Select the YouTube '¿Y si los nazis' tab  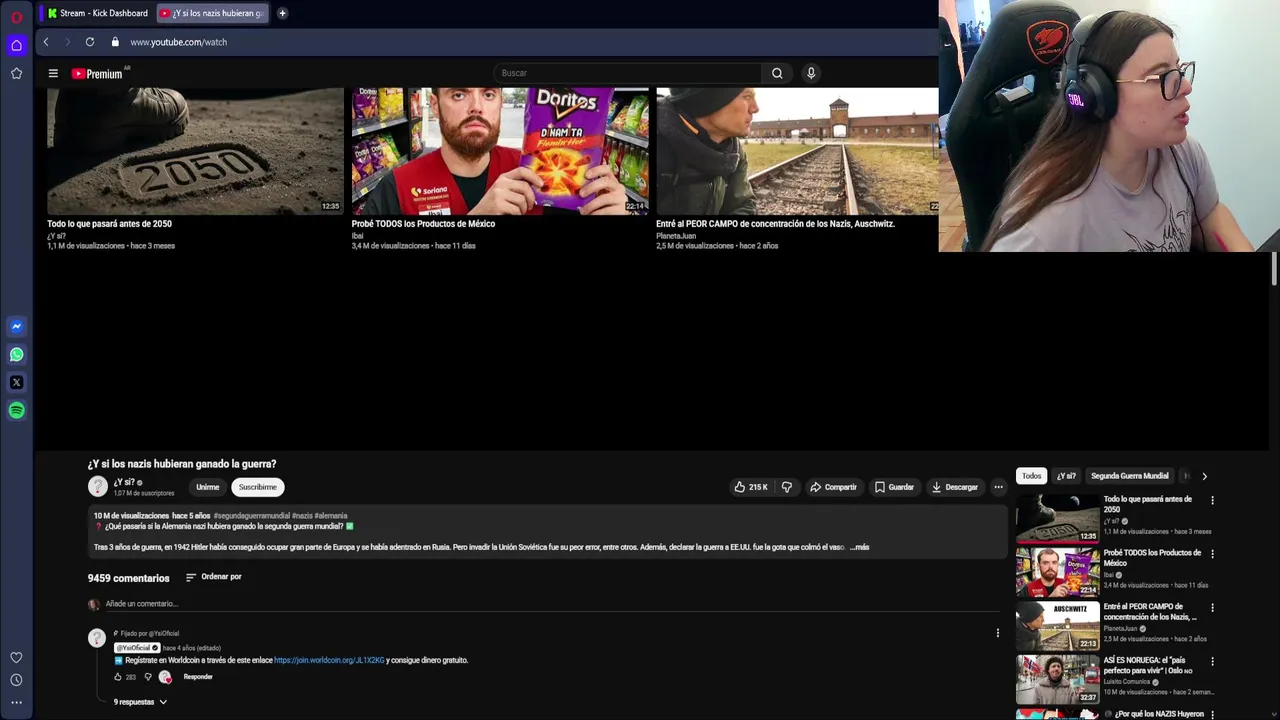[212, 13]
